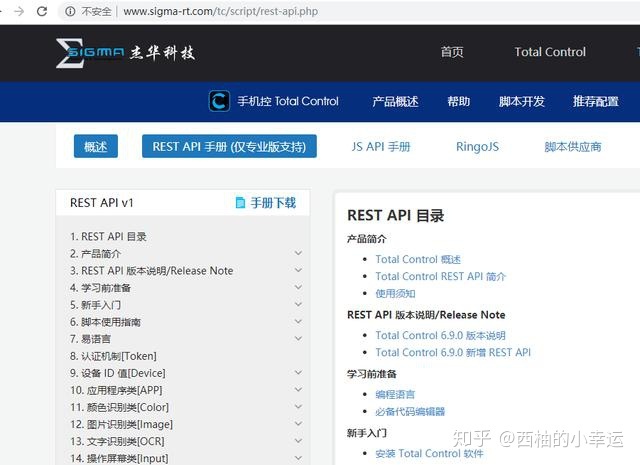Select 8. 认证机制[Token] in sidebar

pyautogui.click(x=113, y=356)
